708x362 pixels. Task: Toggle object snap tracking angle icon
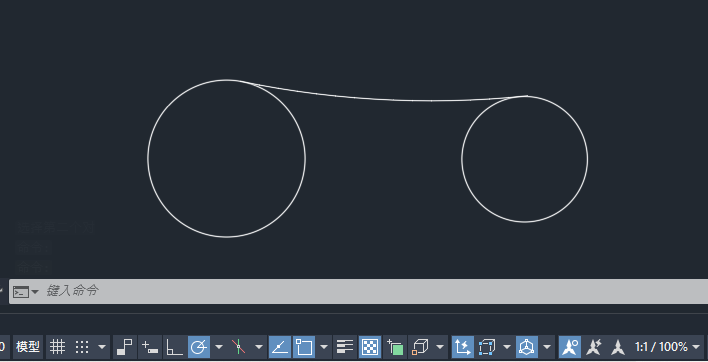tap(279, 347)
